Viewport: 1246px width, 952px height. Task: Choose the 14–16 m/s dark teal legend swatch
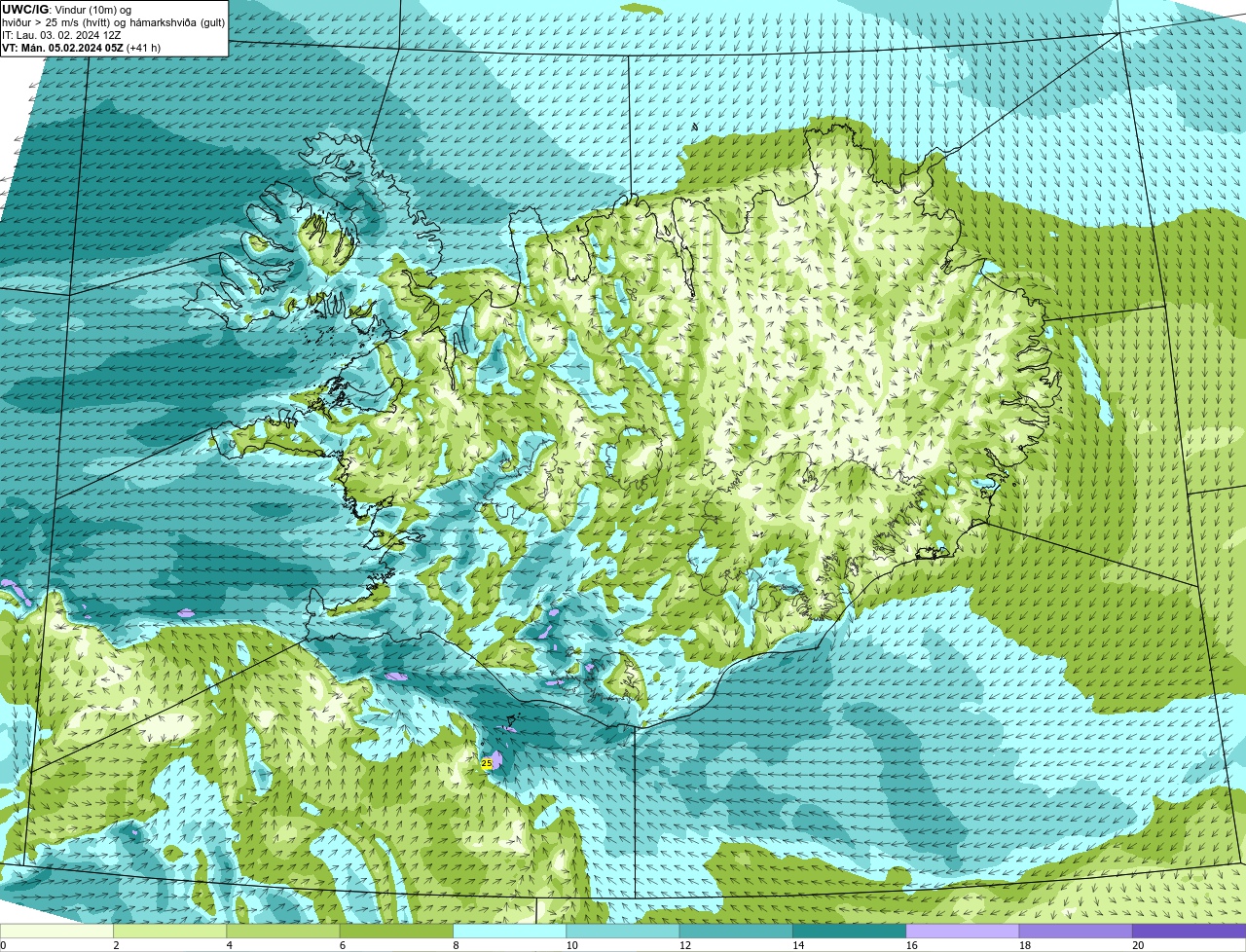(x=849, y=932)
